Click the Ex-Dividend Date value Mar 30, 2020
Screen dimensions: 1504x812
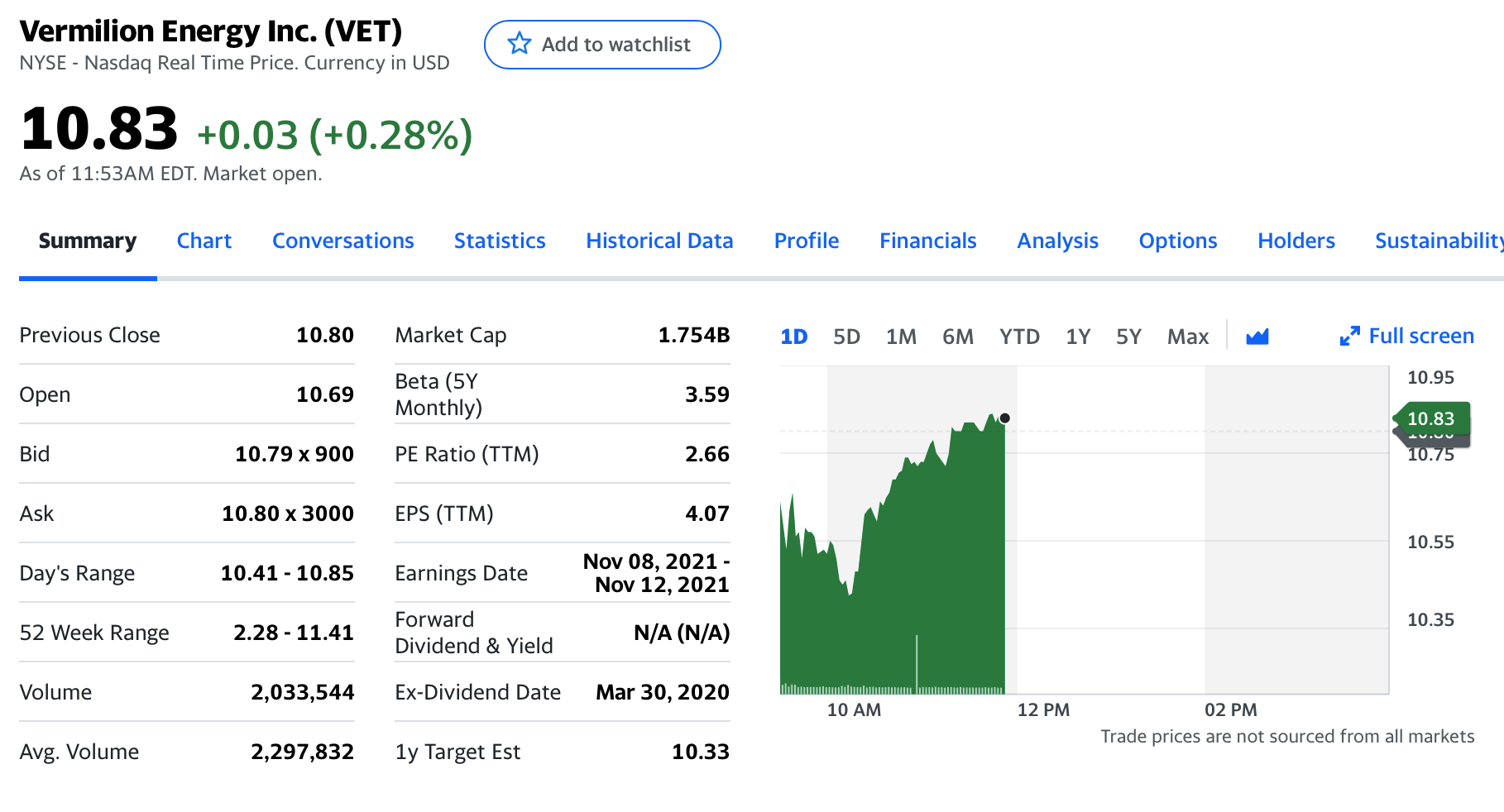(x=663, y=692)
